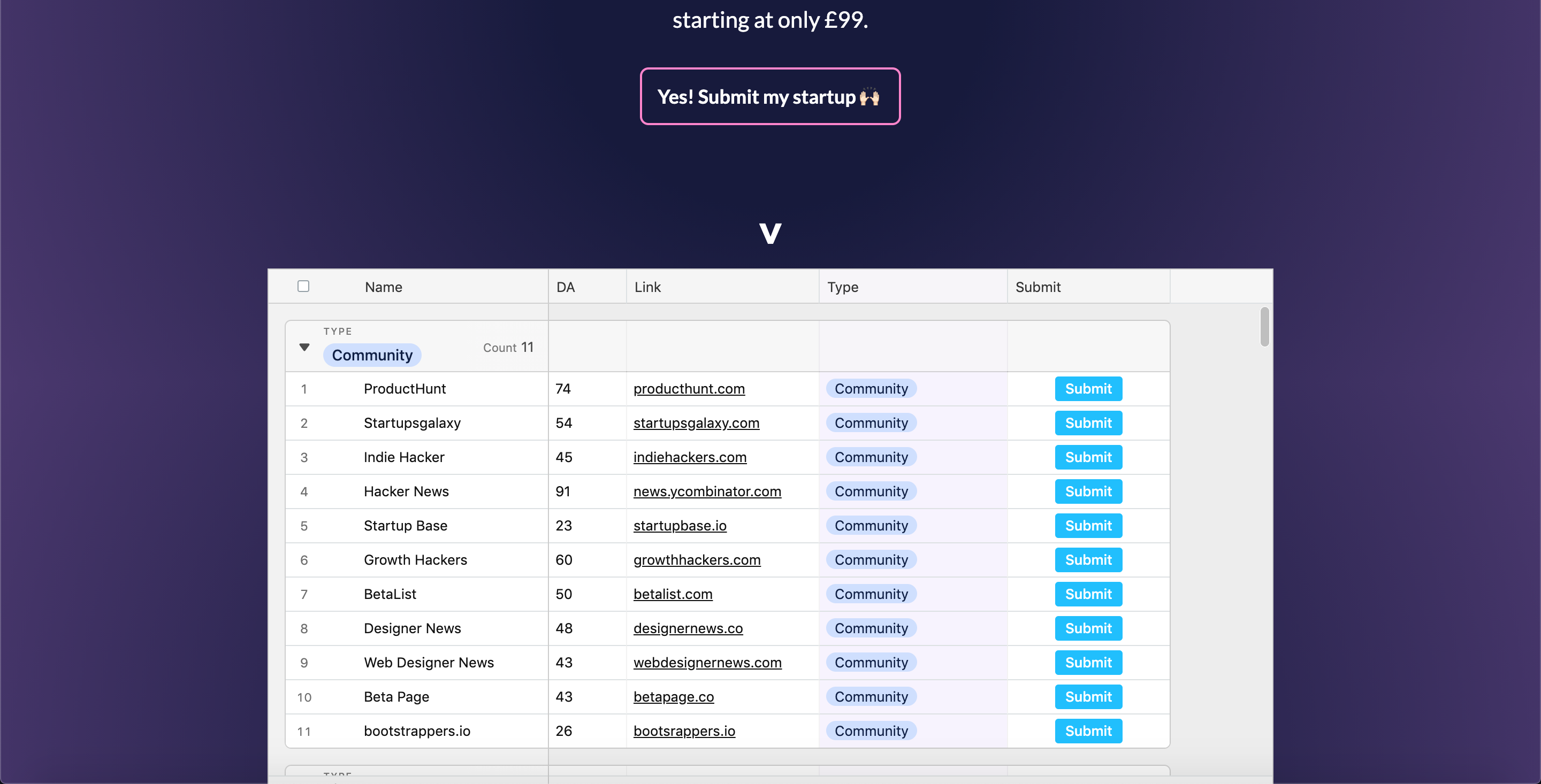Viewport: 1541px width, 784px height.
Task: Select row number 5 Startup Base
Action: tap(304, 526)
